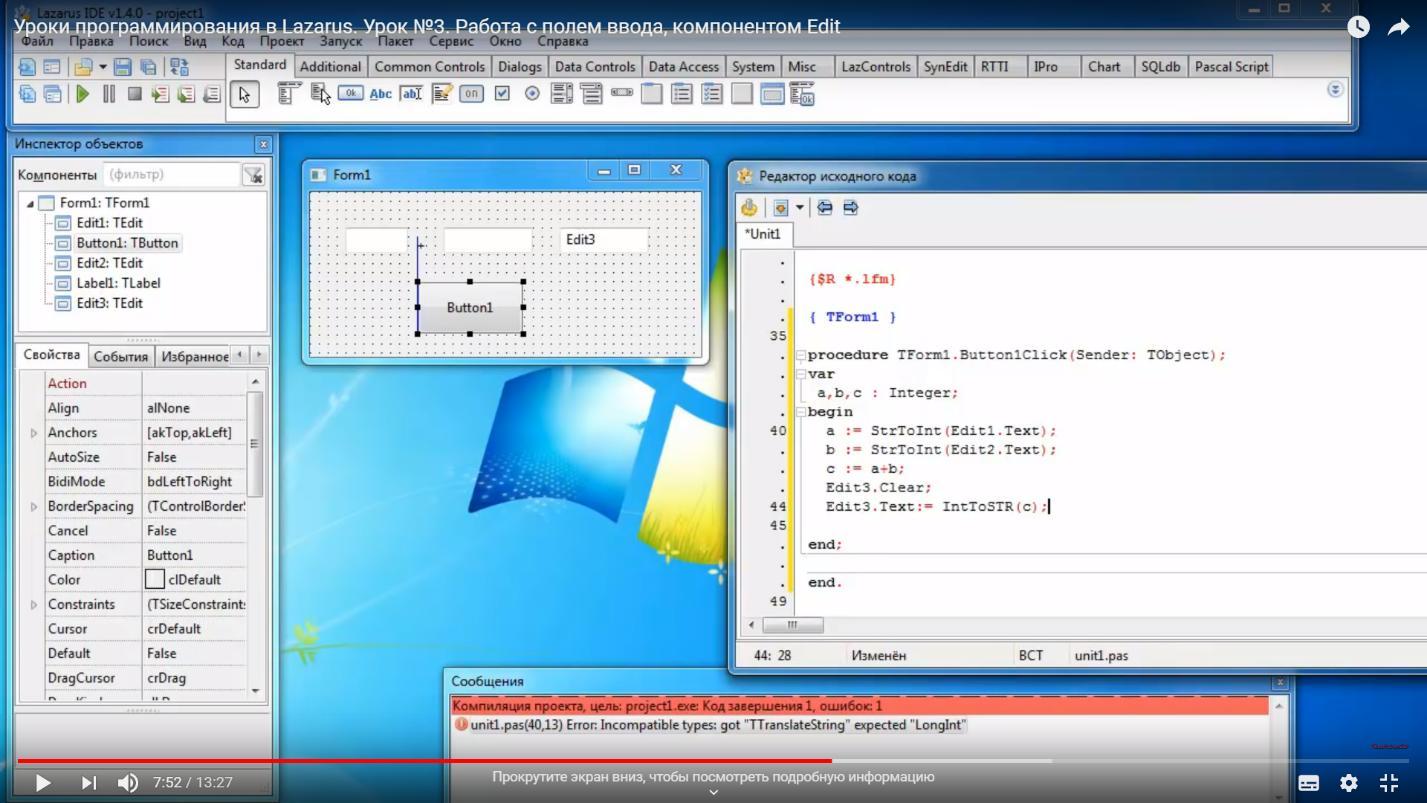Select the pointer selection tool in palette
The height and width of the screenshot is (803, 1427).
[244, 94]
